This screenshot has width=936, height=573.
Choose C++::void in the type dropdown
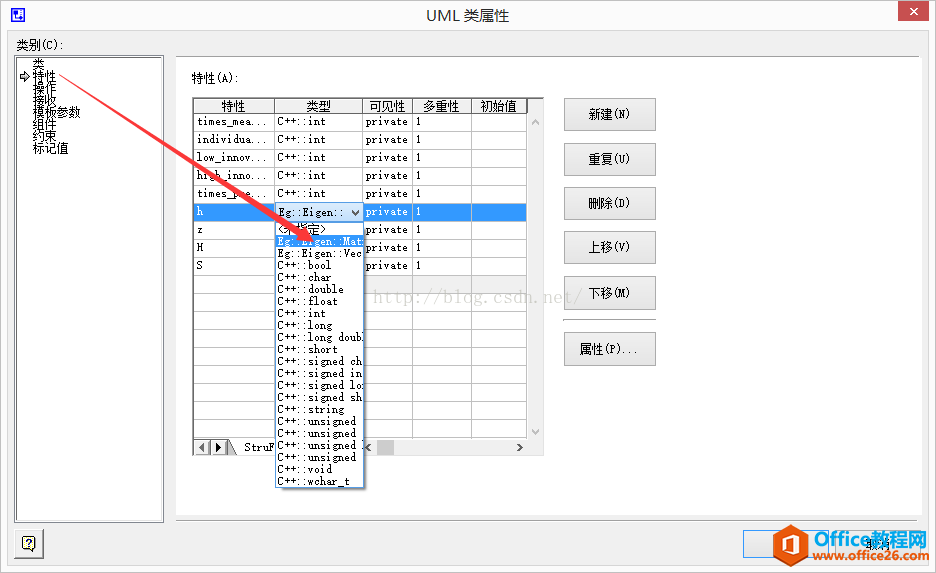319,469
